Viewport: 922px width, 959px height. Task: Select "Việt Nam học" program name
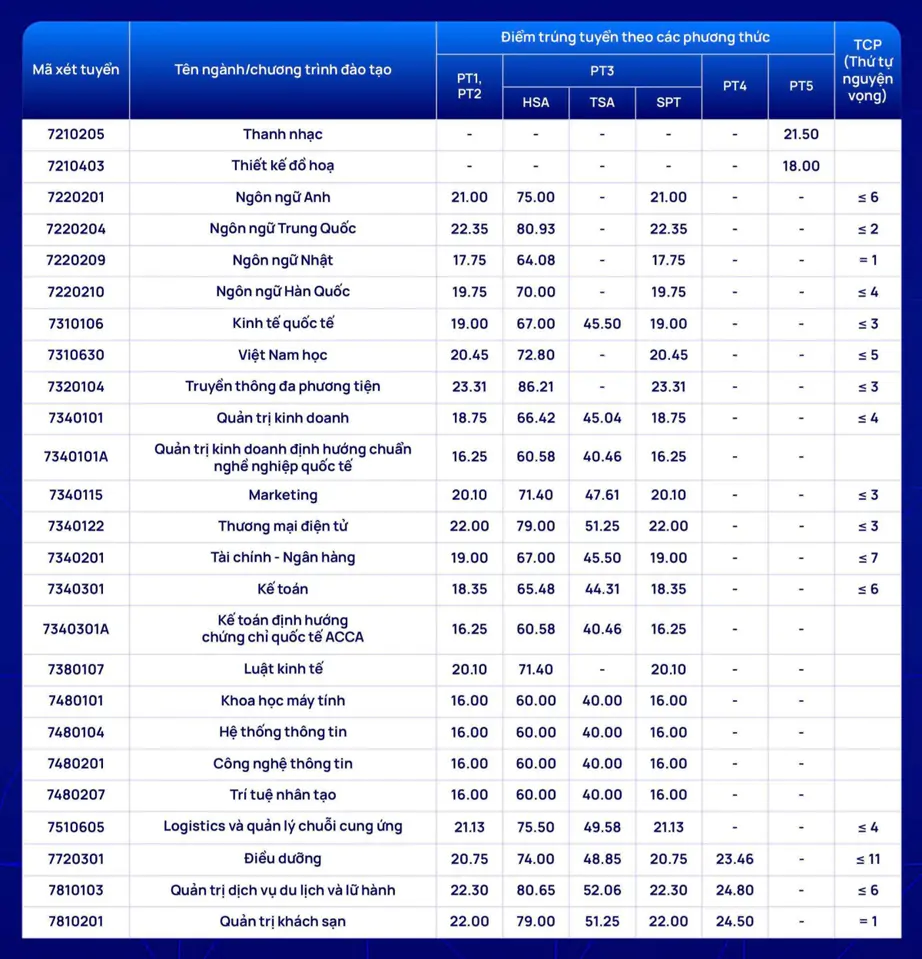coord(282,355)
